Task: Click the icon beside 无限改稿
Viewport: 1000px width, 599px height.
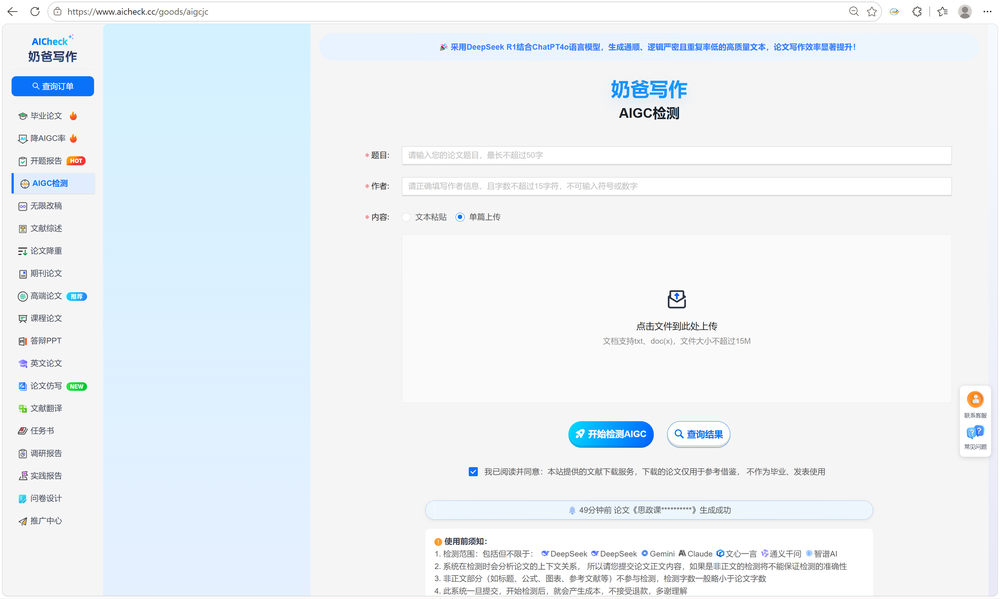Action: tap(23, 206)
